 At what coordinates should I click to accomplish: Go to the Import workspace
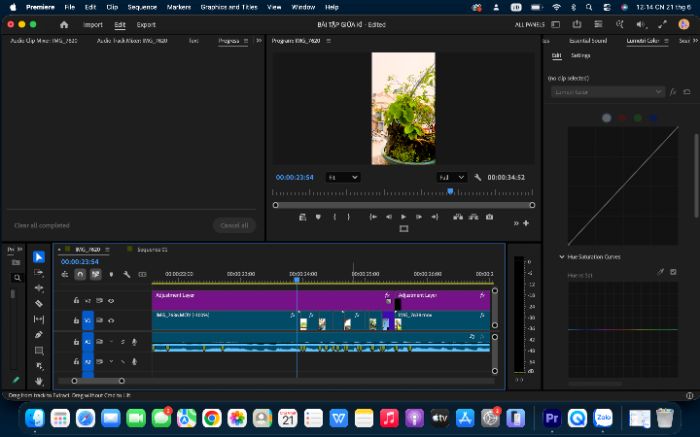(x=93, y=25)
